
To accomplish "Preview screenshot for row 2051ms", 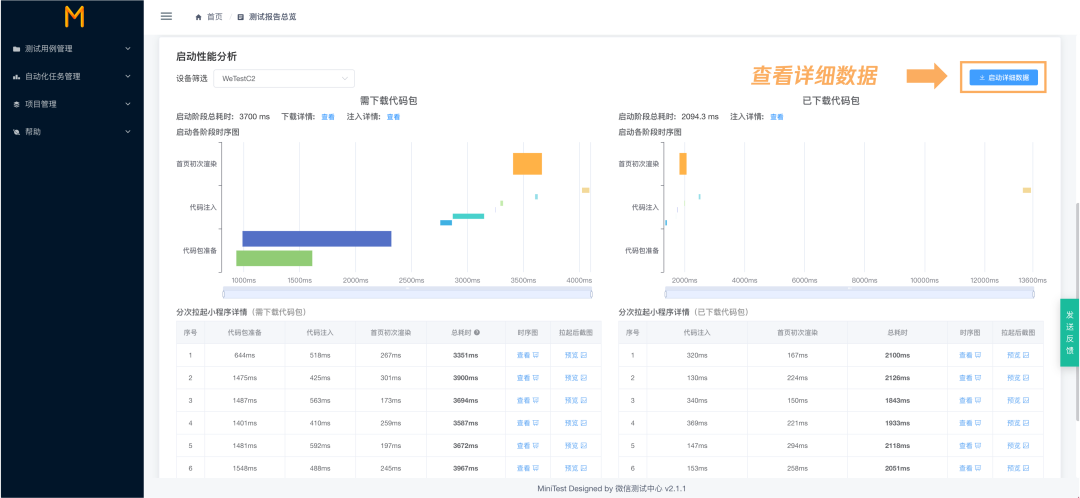I will pyautogui.click(x=1018, y=468).
